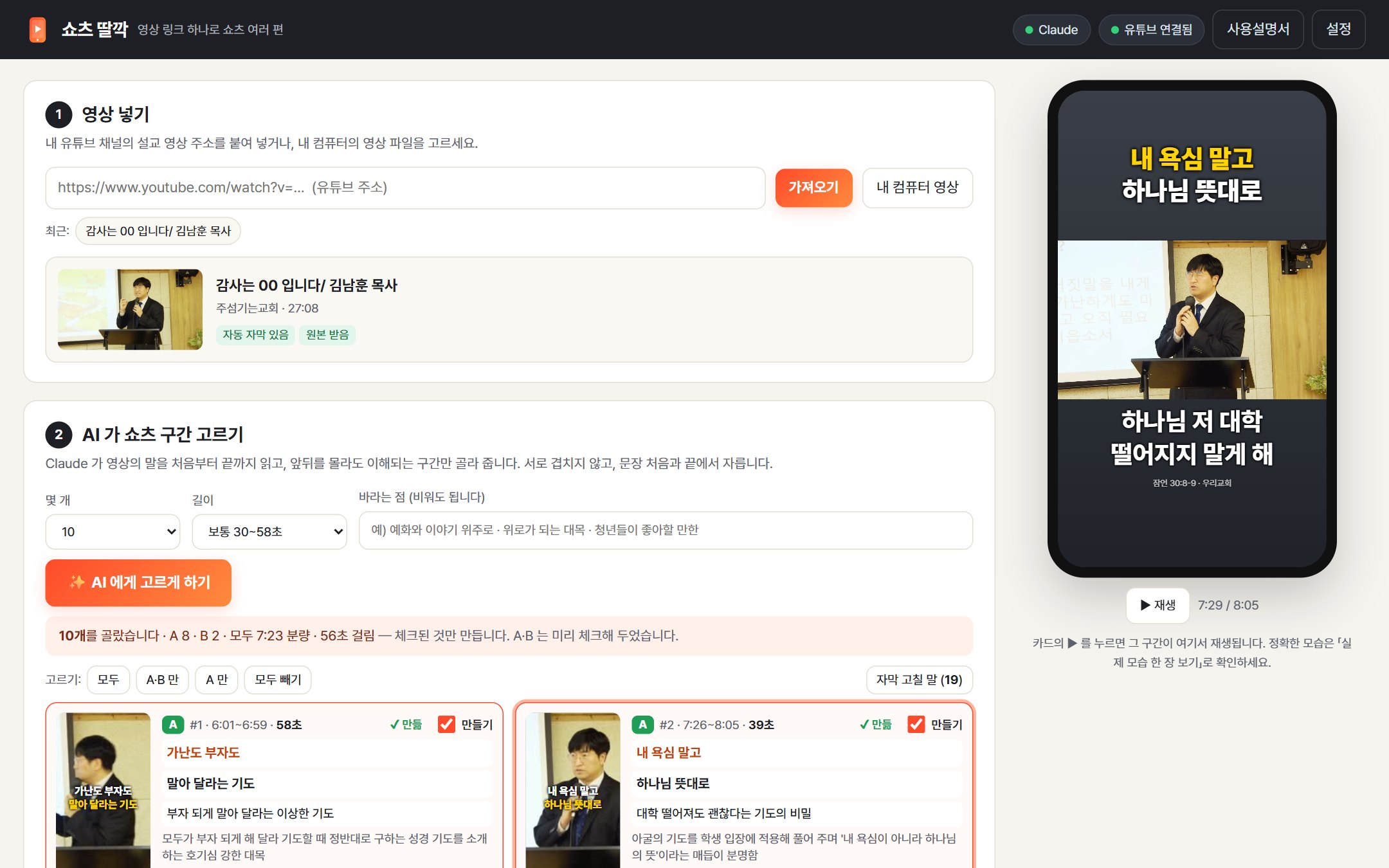Click the phone preview video frame
Viewport: 1389px width, 868px height.
1192,320
